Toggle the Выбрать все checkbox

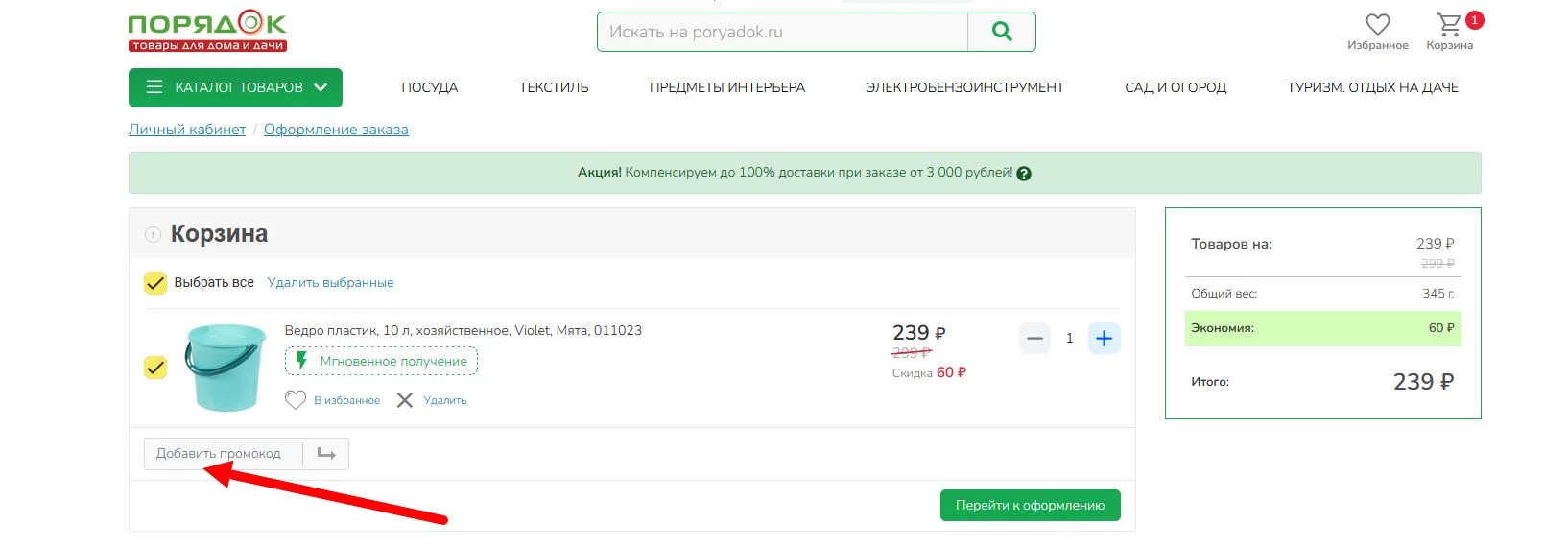[155, 283]
